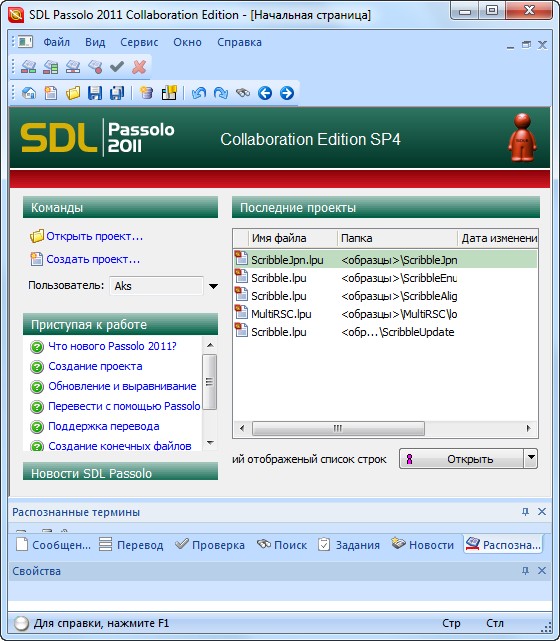
Task: Pin the Распознанные термины panel
Action: click(525, 512)
